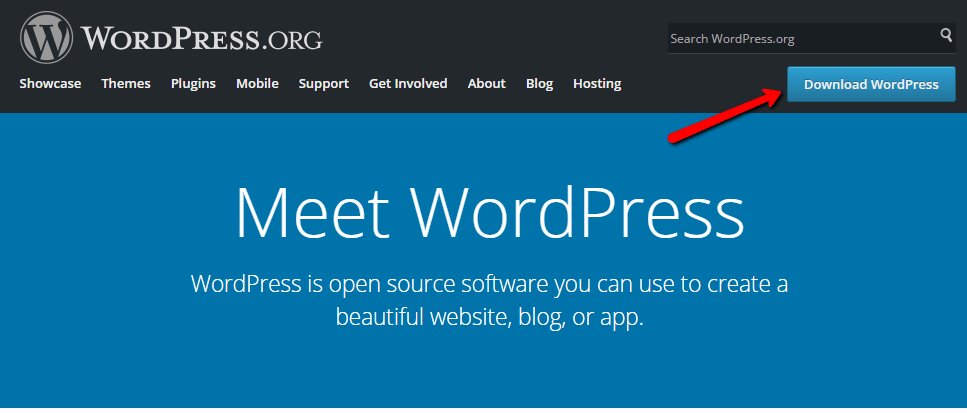Click the circular WordPress W logo
The height and width of the screenshot is (413, 967).
47,39
